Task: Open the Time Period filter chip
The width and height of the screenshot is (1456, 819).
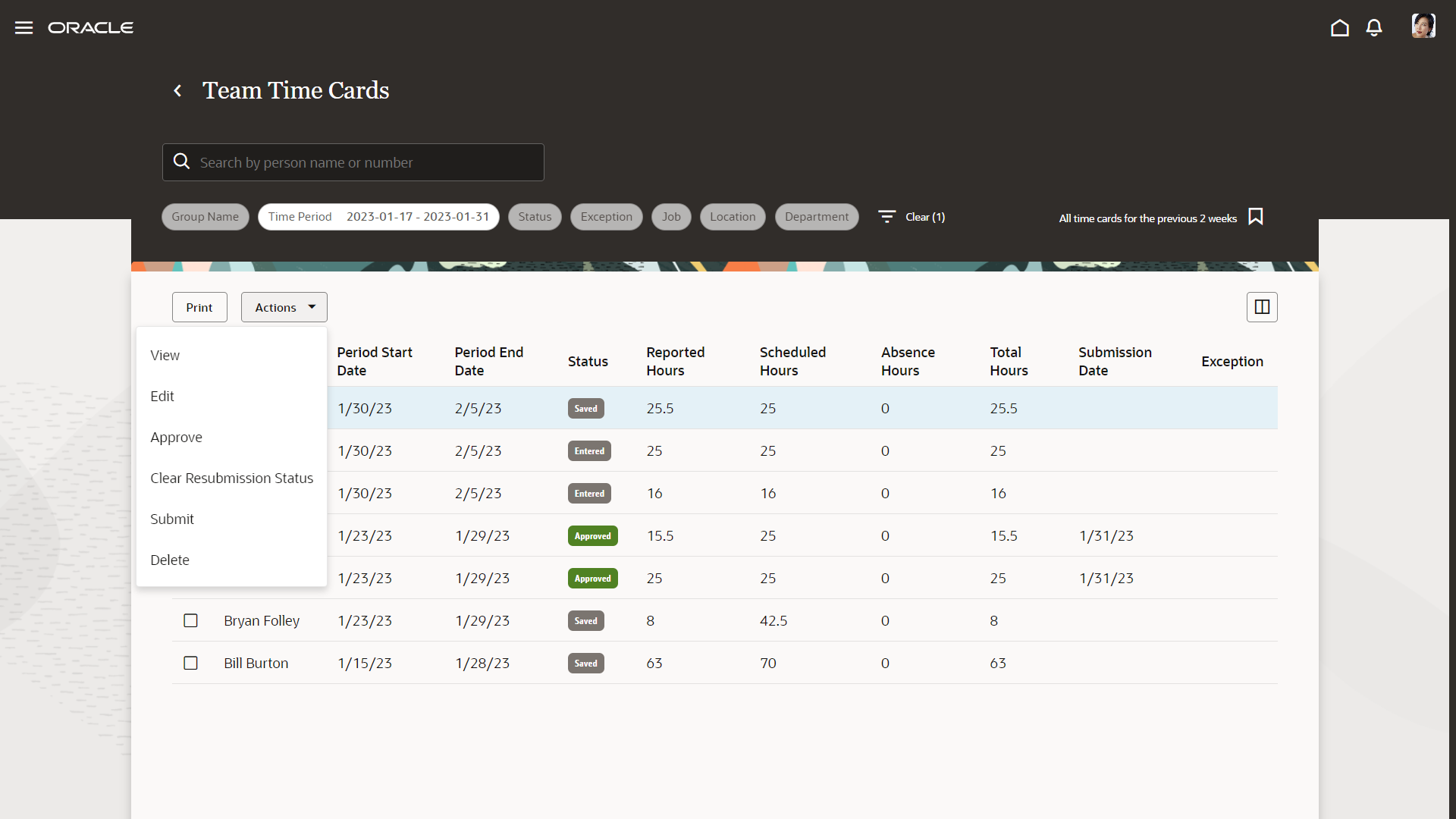Action: pos(378,217)
